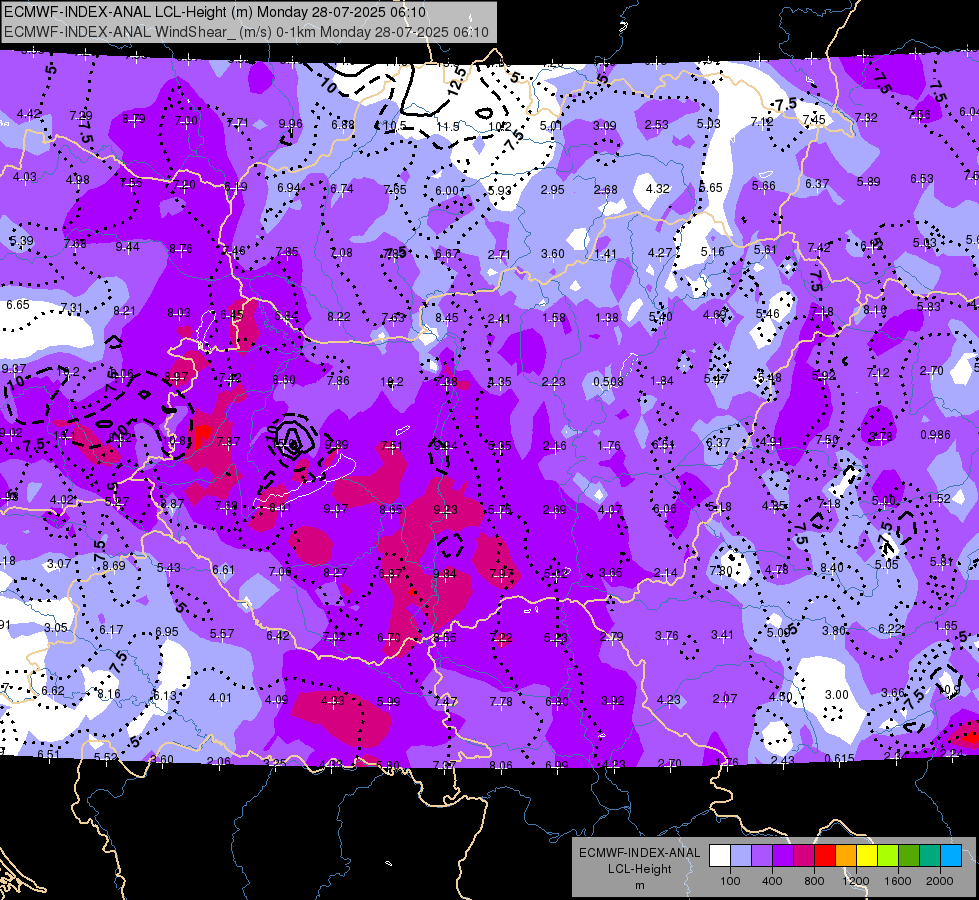Image resolution: width=979 pixels, height=900 pixels.
Task: Click the grid value 3.00
Action: click(x=837, y=695)
